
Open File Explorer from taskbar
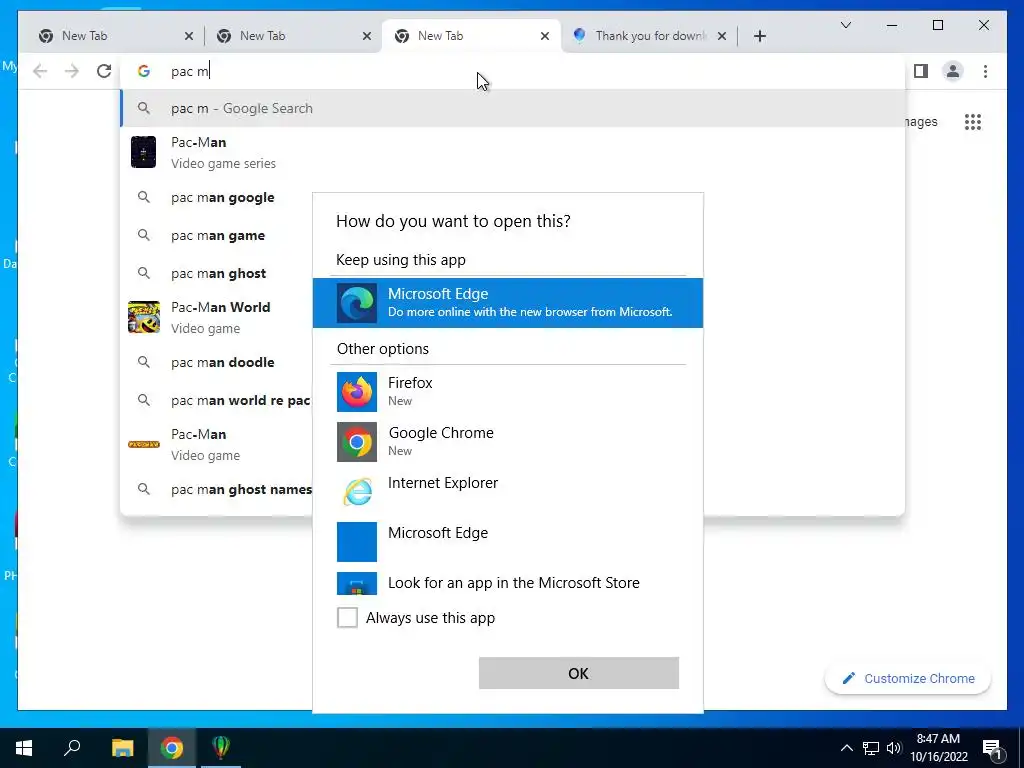click(x=122, y=748)
